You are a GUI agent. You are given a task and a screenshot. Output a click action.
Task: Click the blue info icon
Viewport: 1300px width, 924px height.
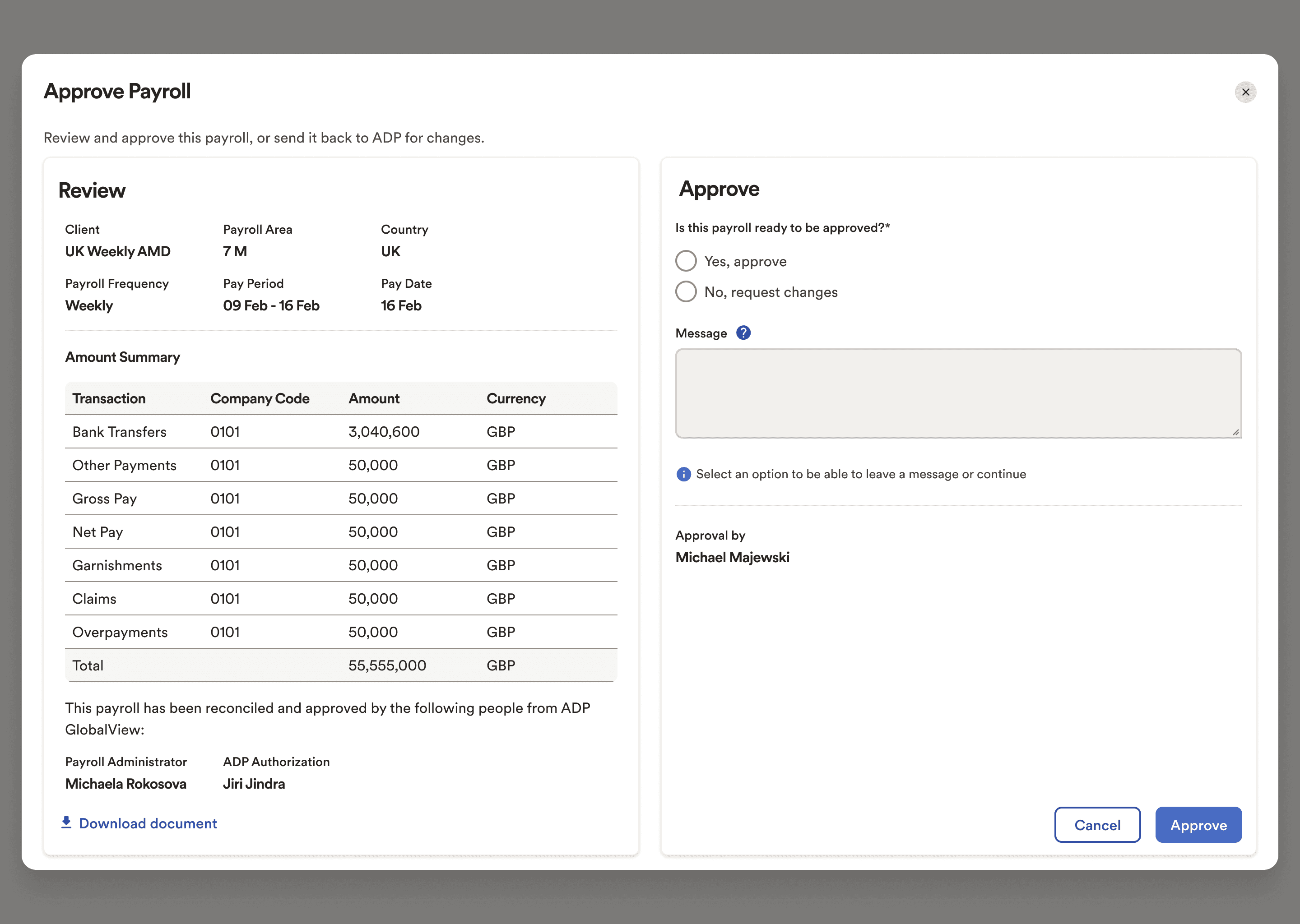point(683,474)
